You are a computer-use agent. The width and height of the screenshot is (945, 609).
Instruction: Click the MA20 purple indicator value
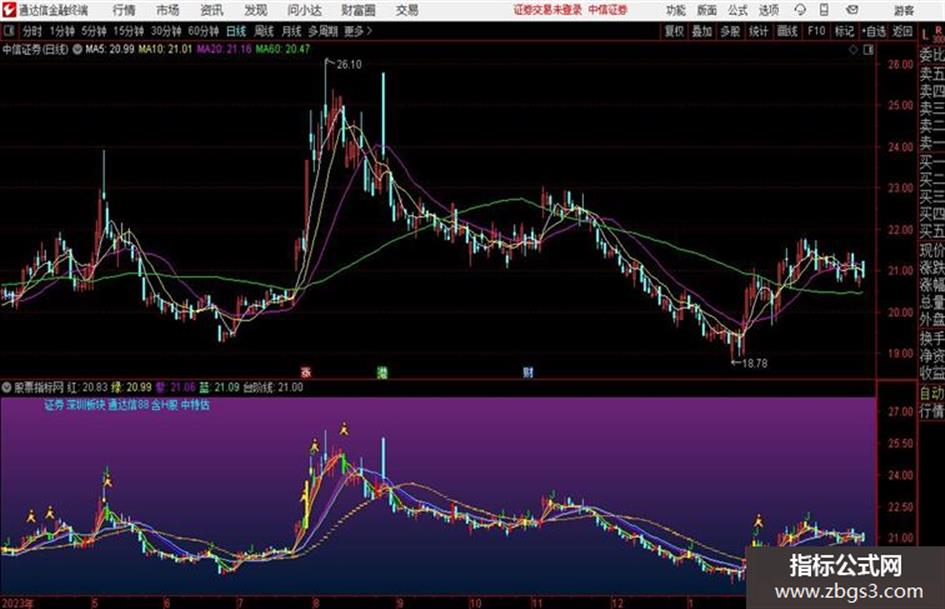tap(224, 49)
